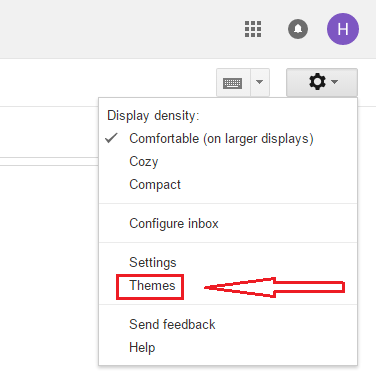Choose Configure inbox menu item
The width and height of the screenshot is (376, 382).
click(228, 223)
